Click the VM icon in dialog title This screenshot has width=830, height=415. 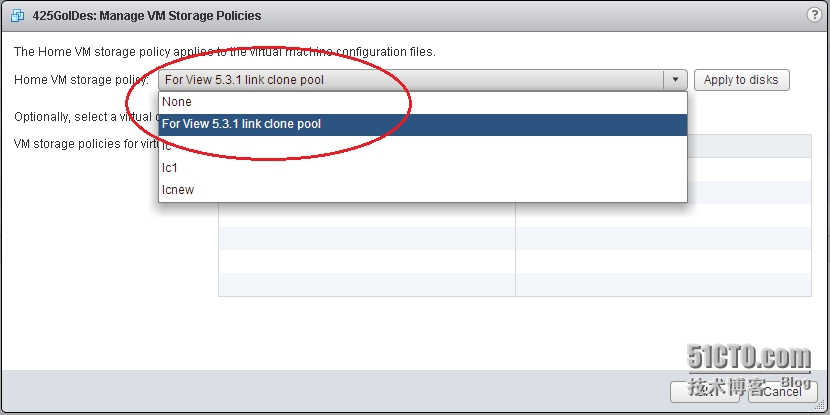point(17,16)
